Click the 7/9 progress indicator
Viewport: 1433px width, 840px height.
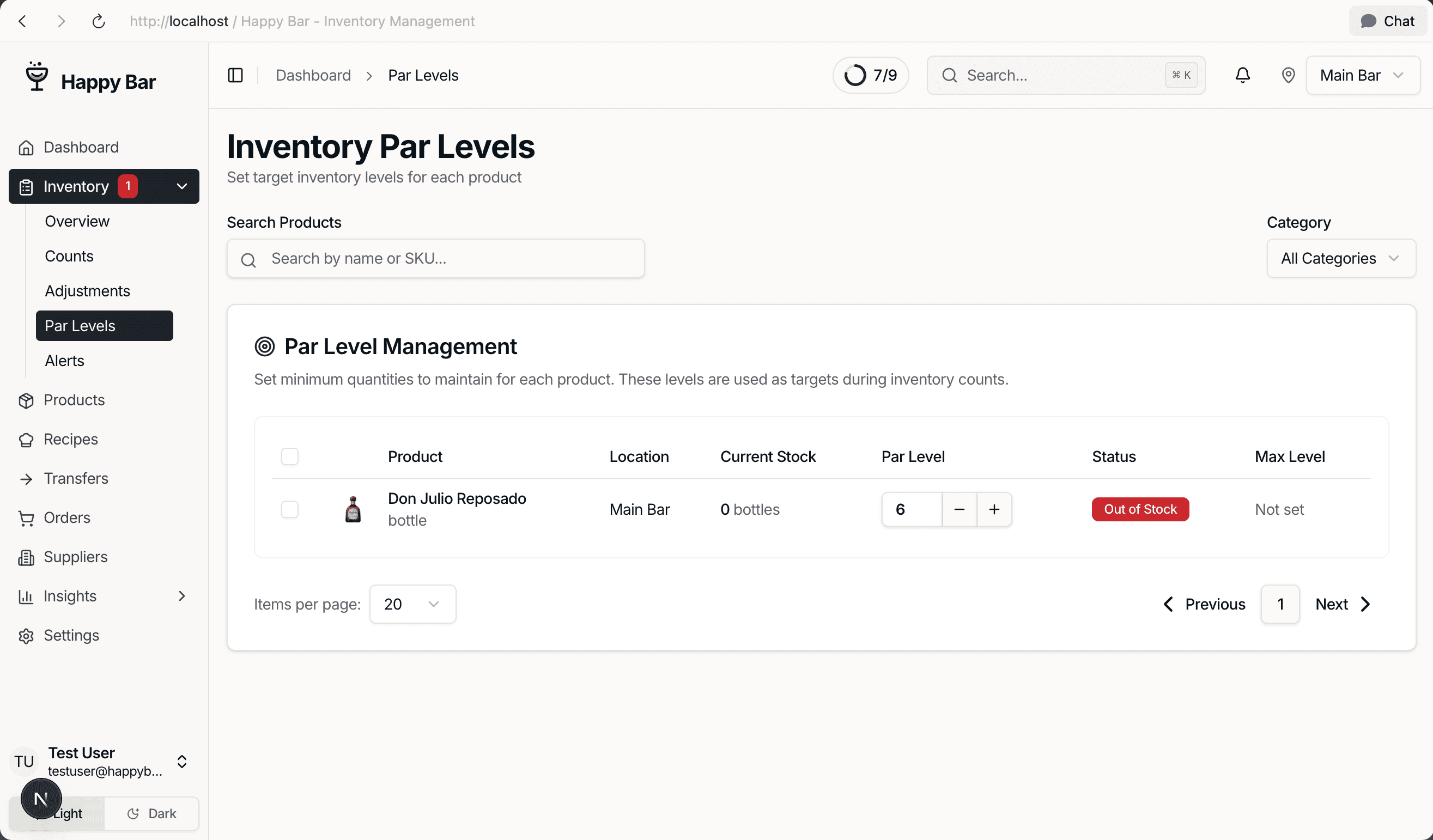870,75
